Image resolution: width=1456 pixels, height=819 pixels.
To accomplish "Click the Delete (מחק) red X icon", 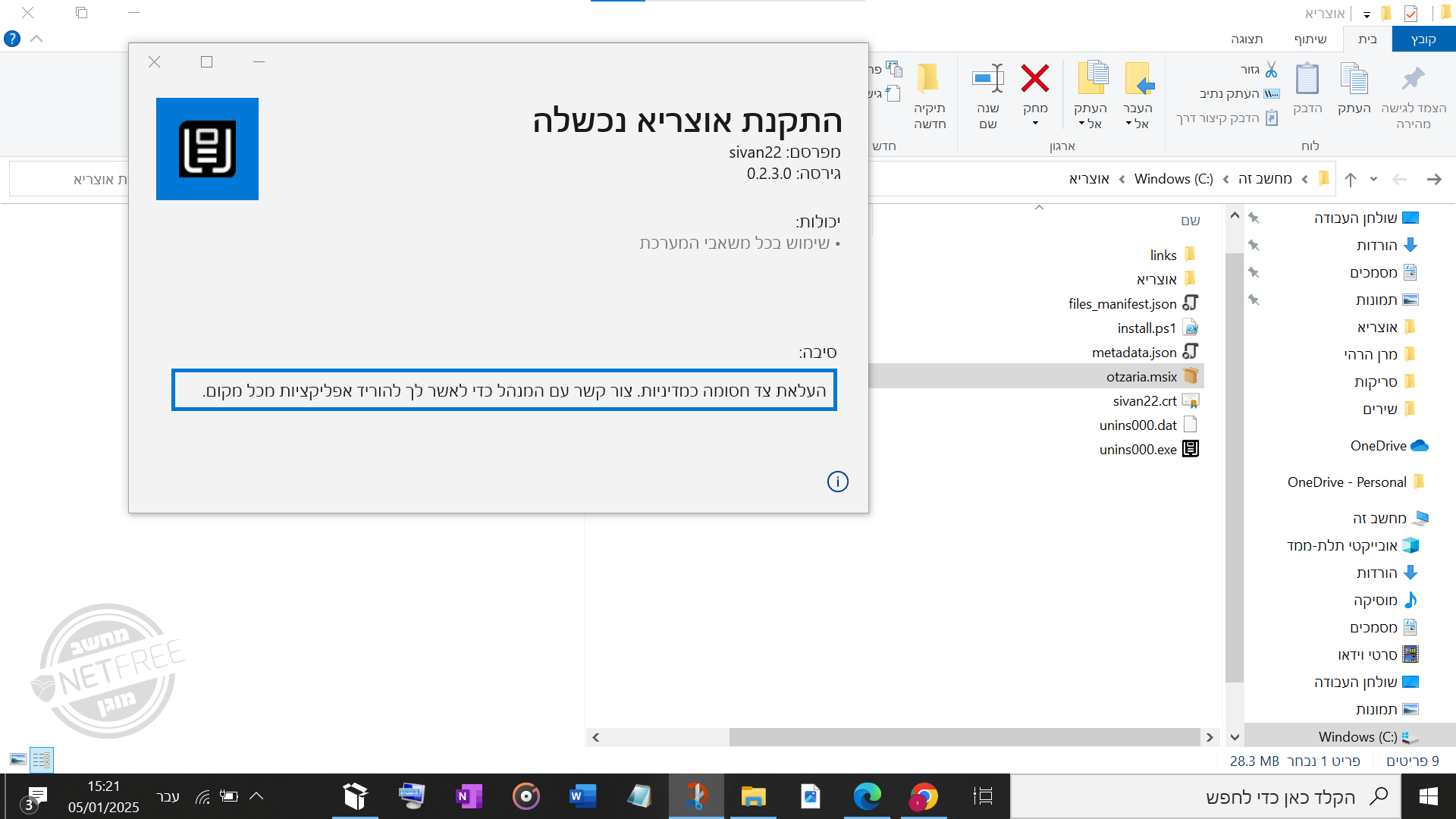I will click(x=1034, y=79).
